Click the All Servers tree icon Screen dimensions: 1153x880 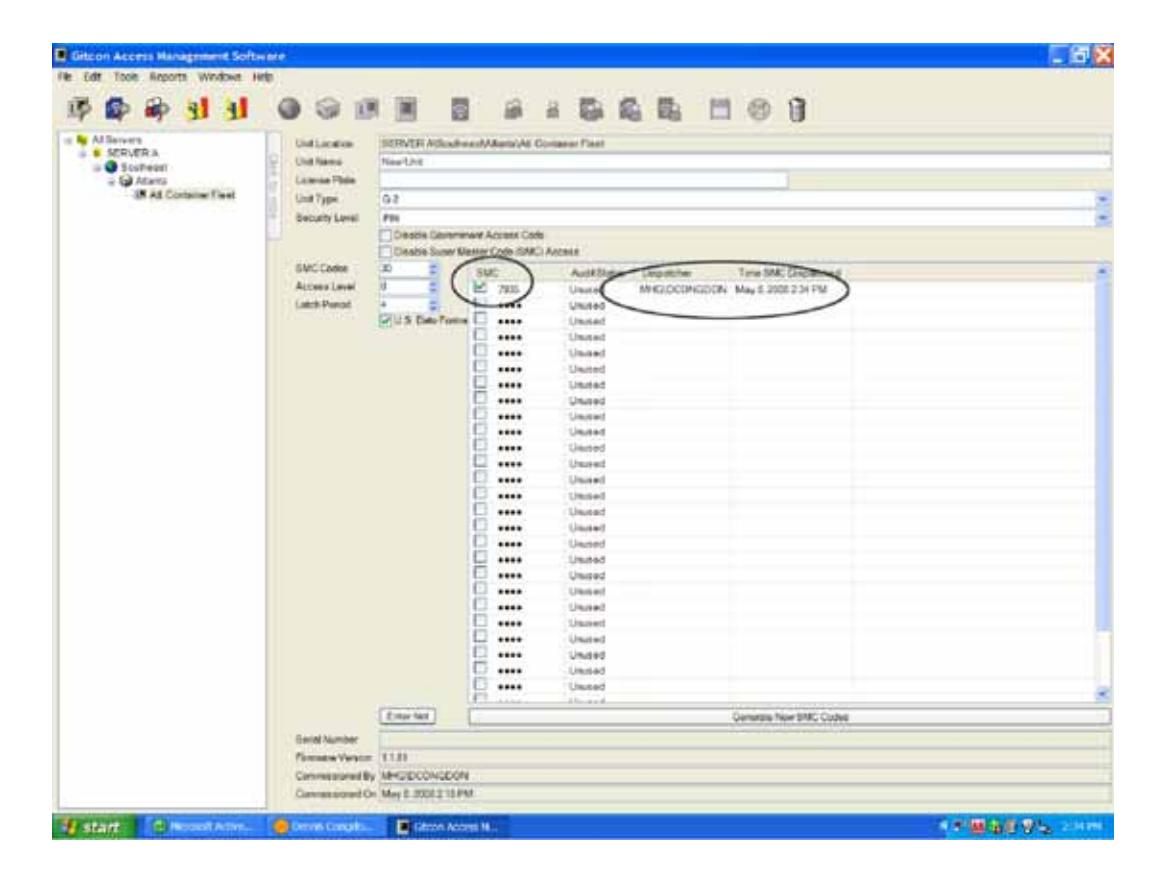pos(82,140)
